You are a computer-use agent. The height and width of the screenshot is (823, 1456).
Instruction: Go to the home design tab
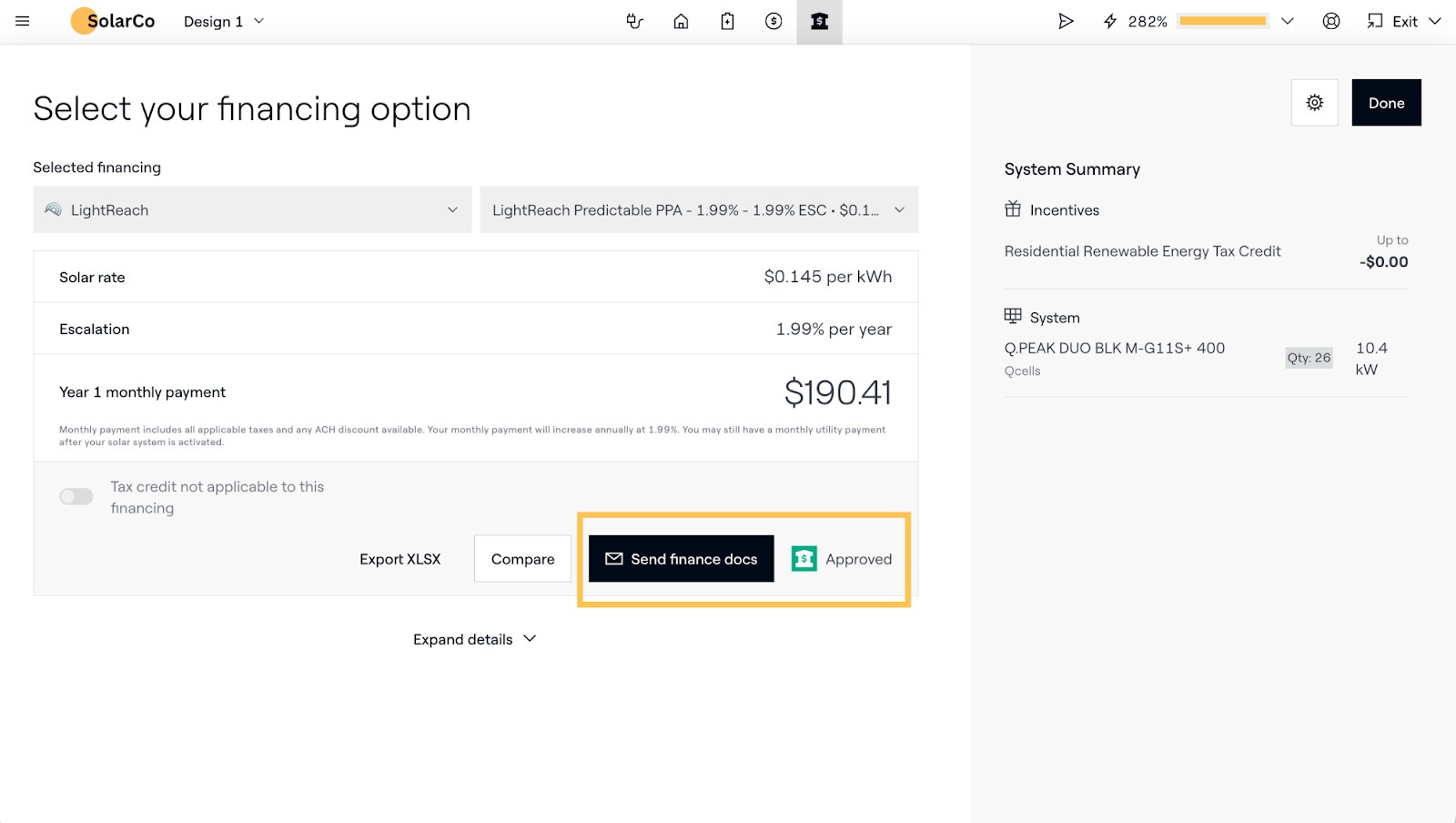click(x=681, y=21)
